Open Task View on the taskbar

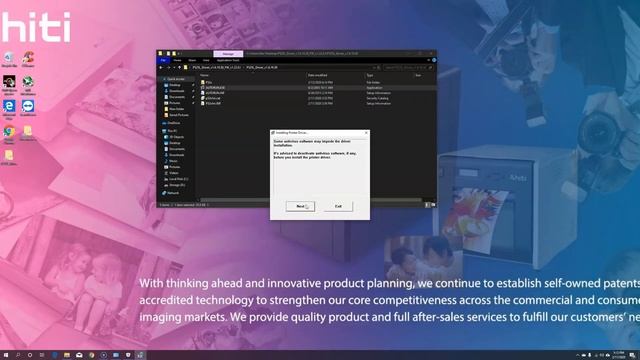tap(42, 355)
